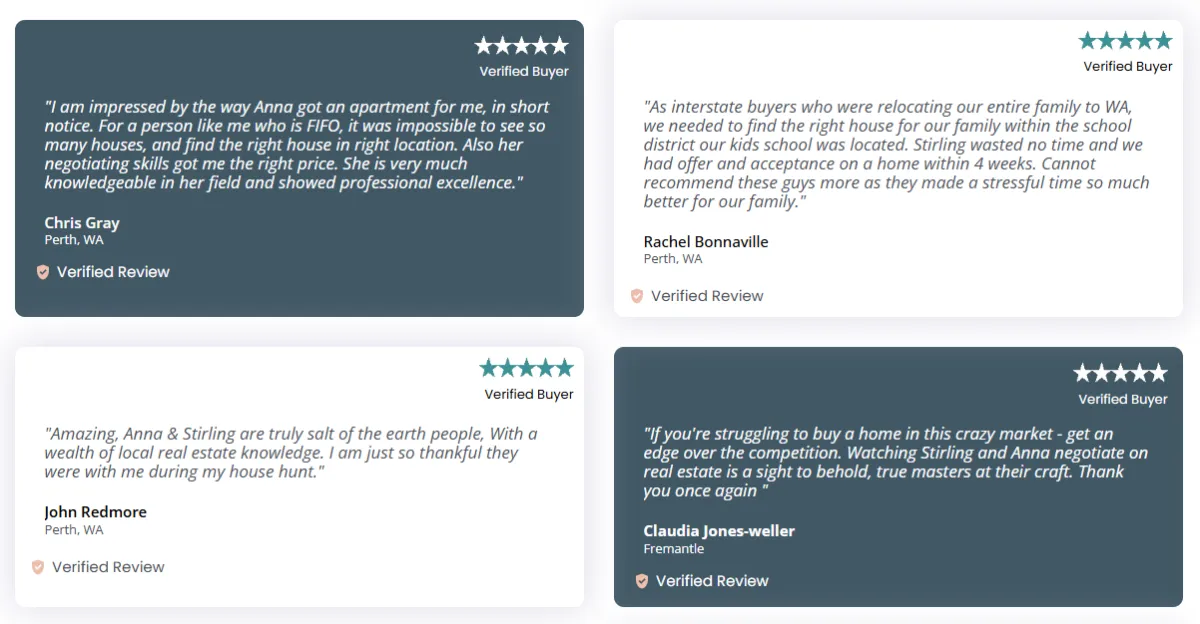Select the reviewer name Rachel Bonnaville
Image resolution: width=1200 pixels, height=624 pixels.
click(706, 242)
